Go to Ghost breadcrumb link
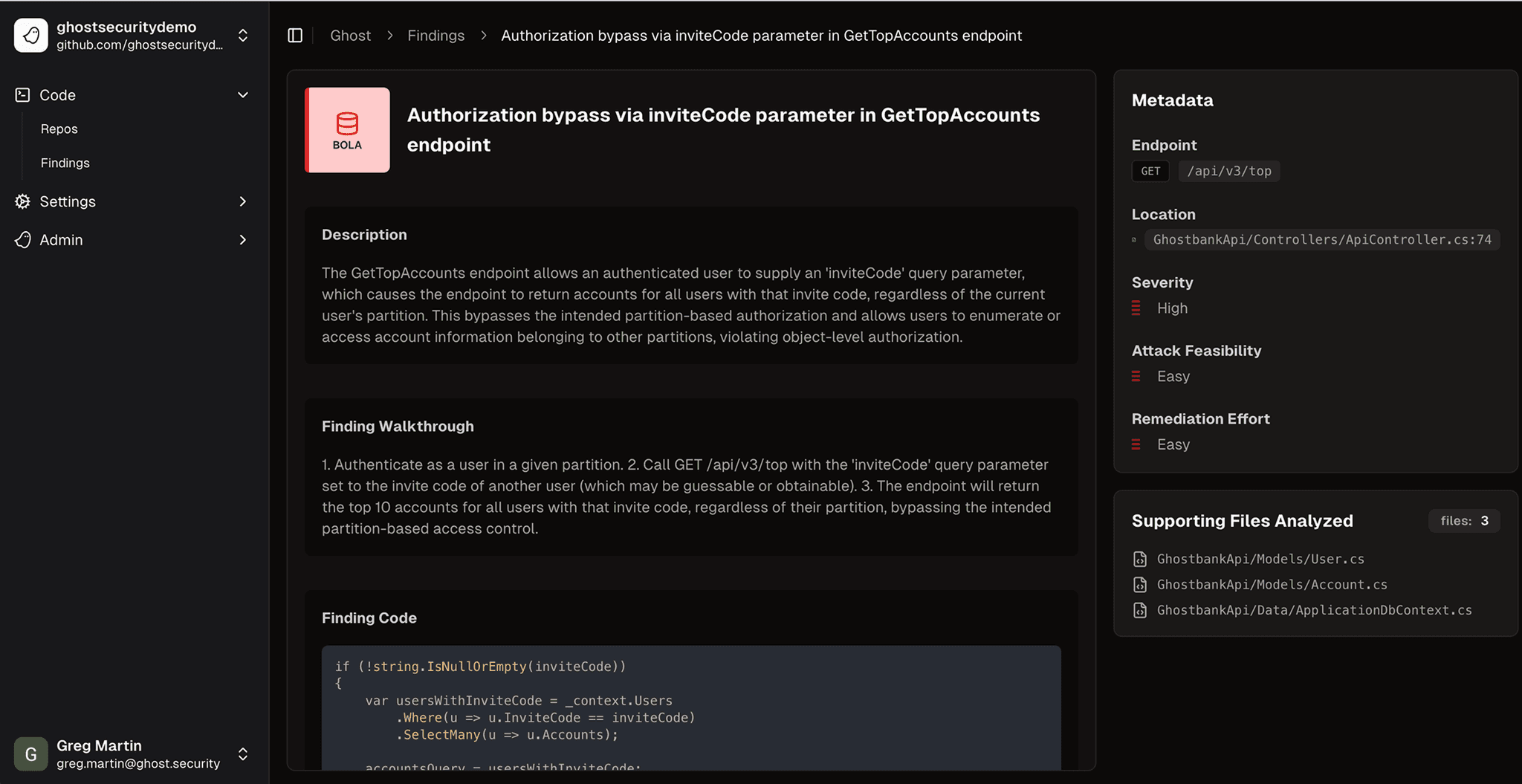This screenshot has width=1522, height=784. [350, 36]
